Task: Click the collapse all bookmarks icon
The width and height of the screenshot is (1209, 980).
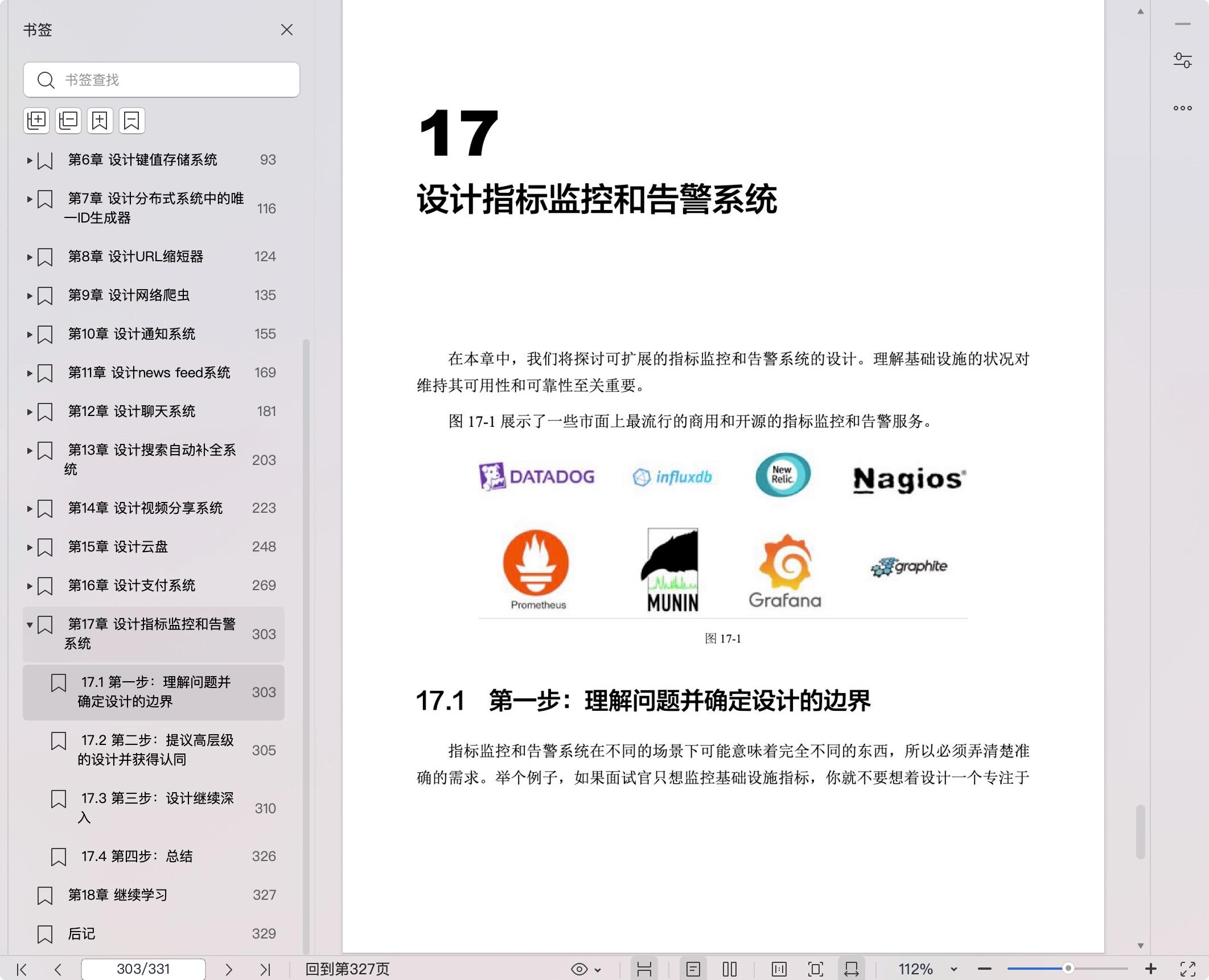Action: click(68, 121)
